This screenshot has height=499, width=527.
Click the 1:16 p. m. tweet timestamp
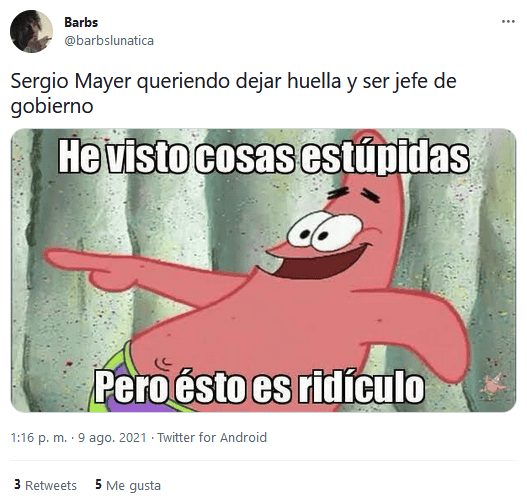(x=39, y=438)
